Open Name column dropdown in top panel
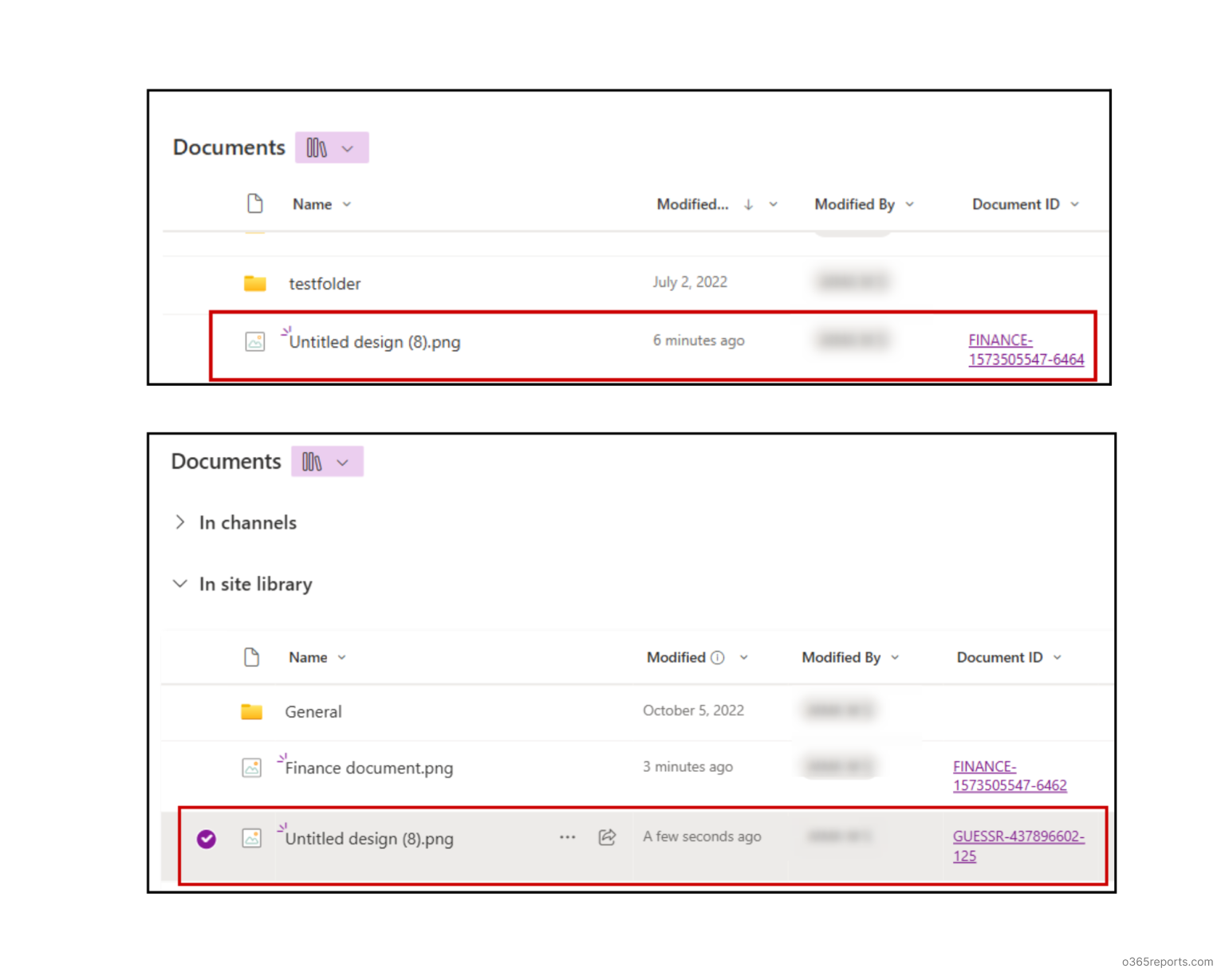This screenshot has width=1225, height=980. [347, 205]
